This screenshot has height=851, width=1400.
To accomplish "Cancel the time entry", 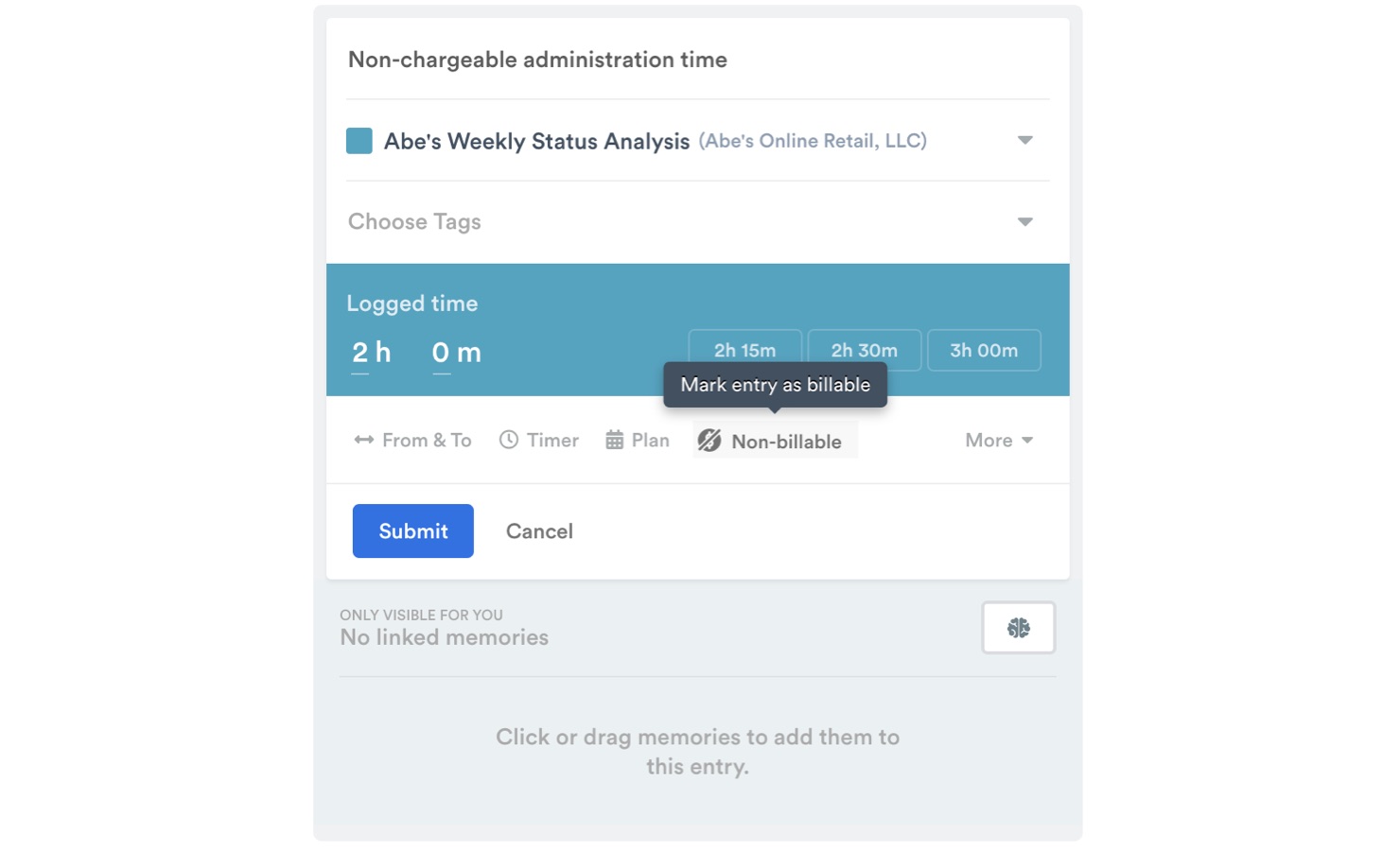I will point(539,531).
